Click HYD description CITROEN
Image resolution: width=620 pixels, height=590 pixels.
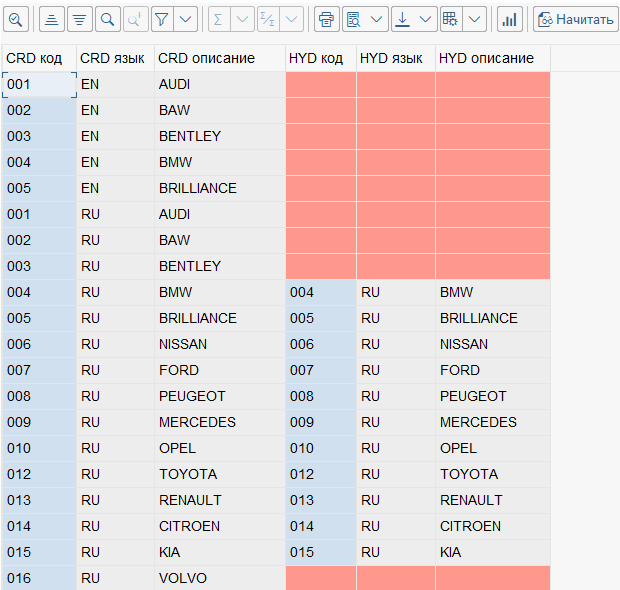(x=493, y=526)
